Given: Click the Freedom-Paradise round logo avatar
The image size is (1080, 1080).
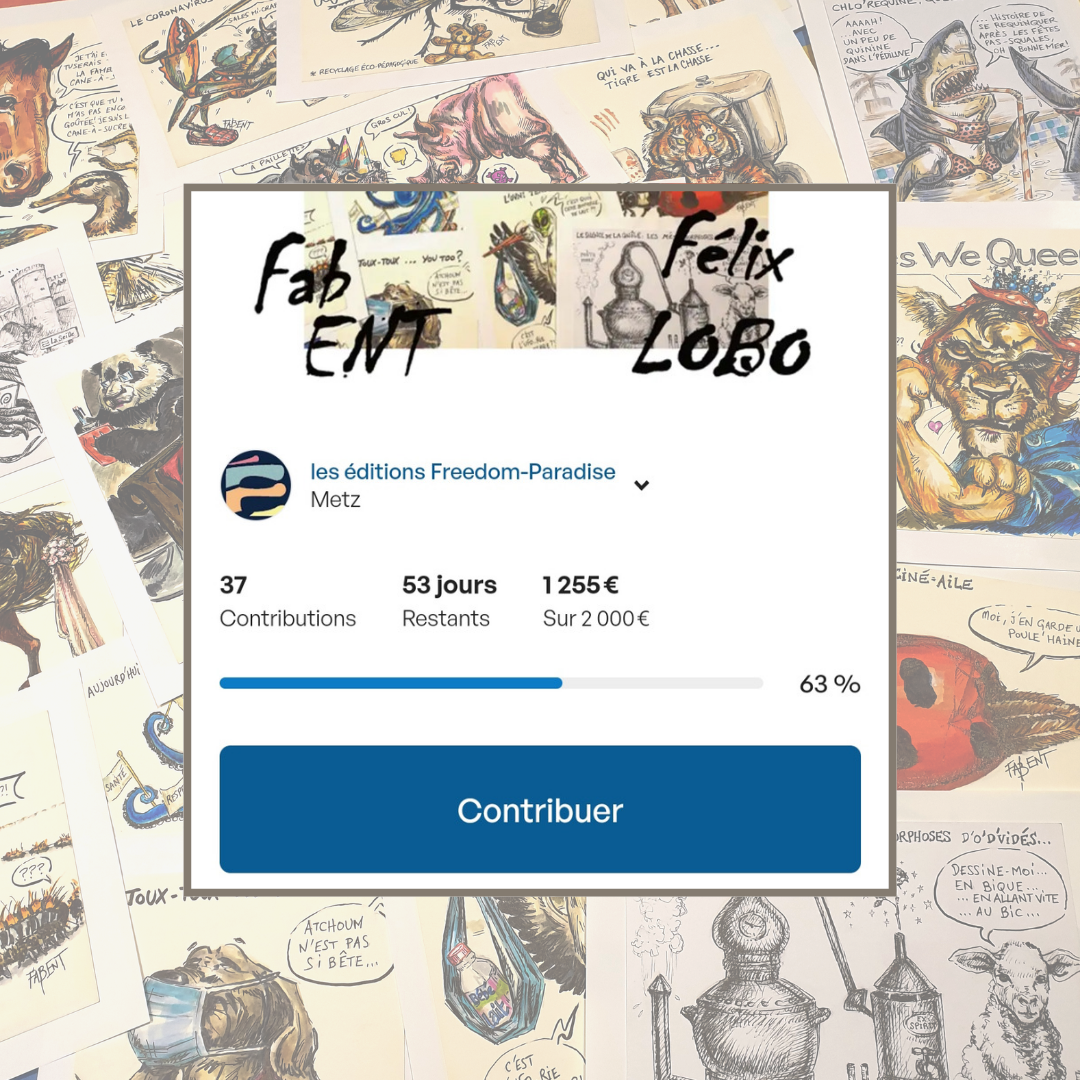Looking at the screenshot, I should click(256, 485).
